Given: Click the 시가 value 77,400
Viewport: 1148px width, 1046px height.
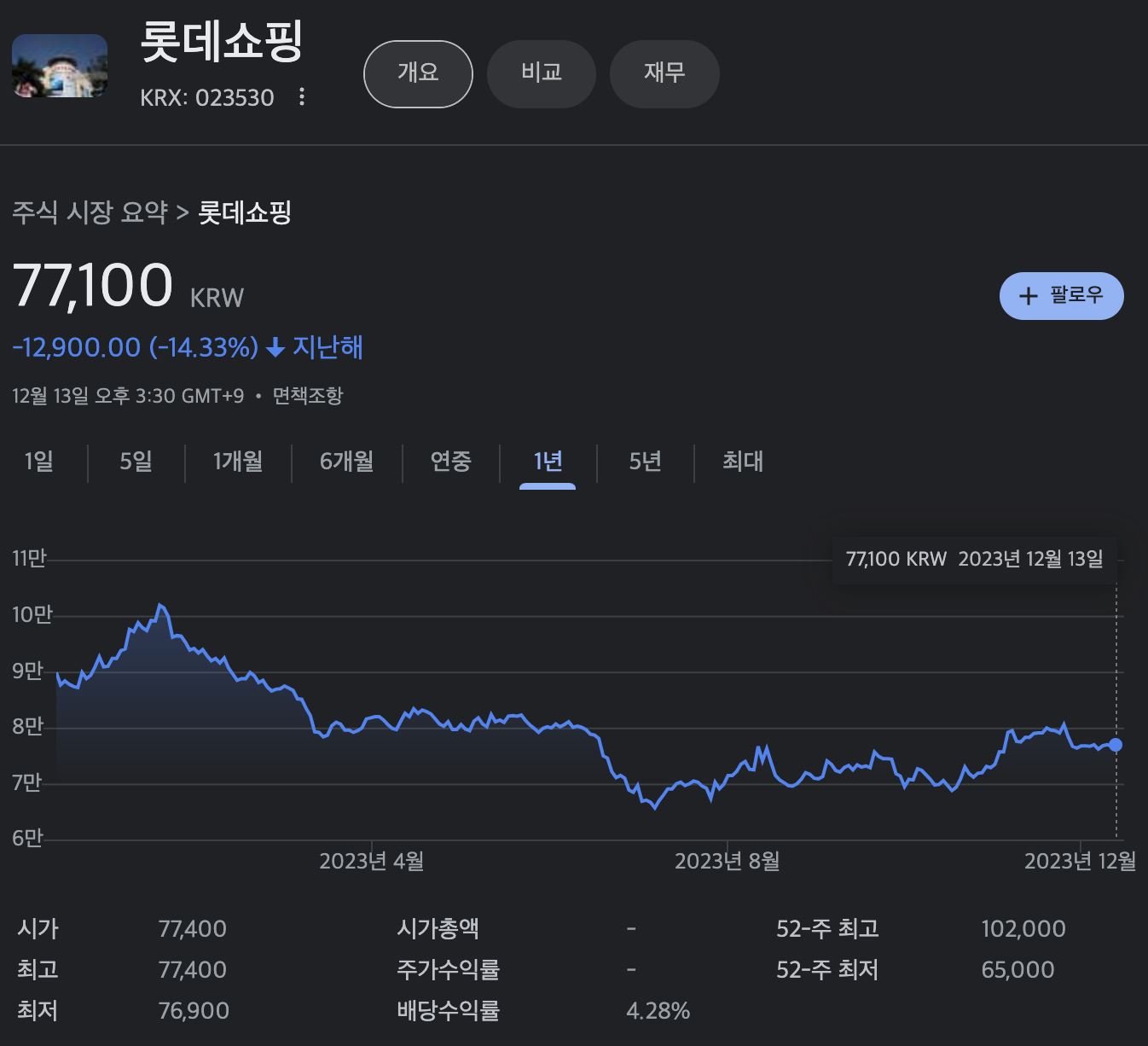Looking at the screenshot, I should point(193,929).
